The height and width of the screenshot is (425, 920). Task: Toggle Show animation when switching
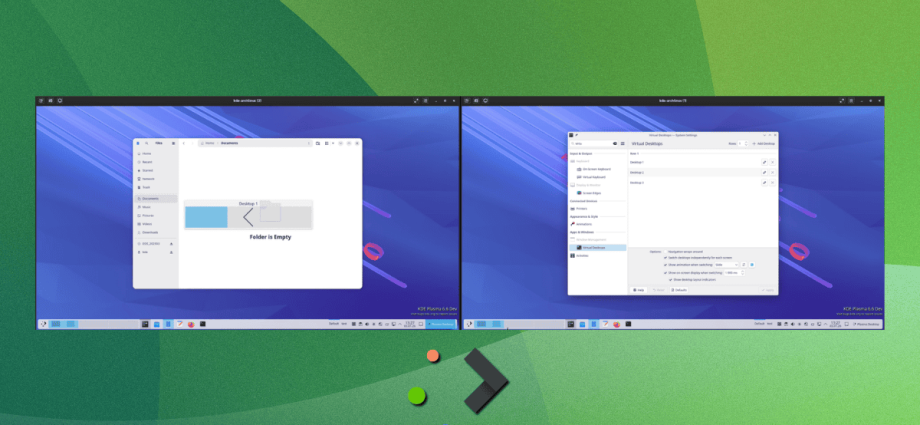665,265
